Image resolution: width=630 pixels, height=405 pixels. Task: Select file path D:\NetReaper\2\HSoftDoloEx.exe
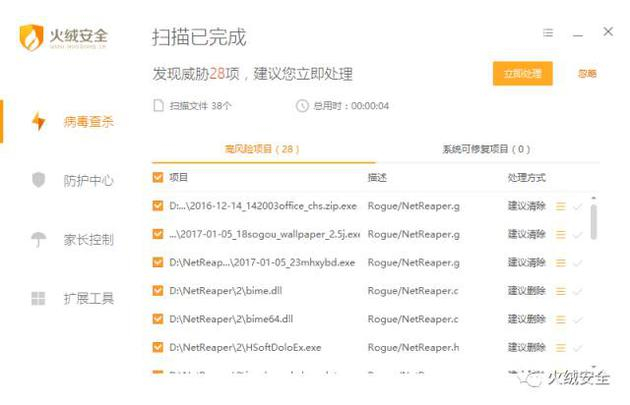point(245,348)
